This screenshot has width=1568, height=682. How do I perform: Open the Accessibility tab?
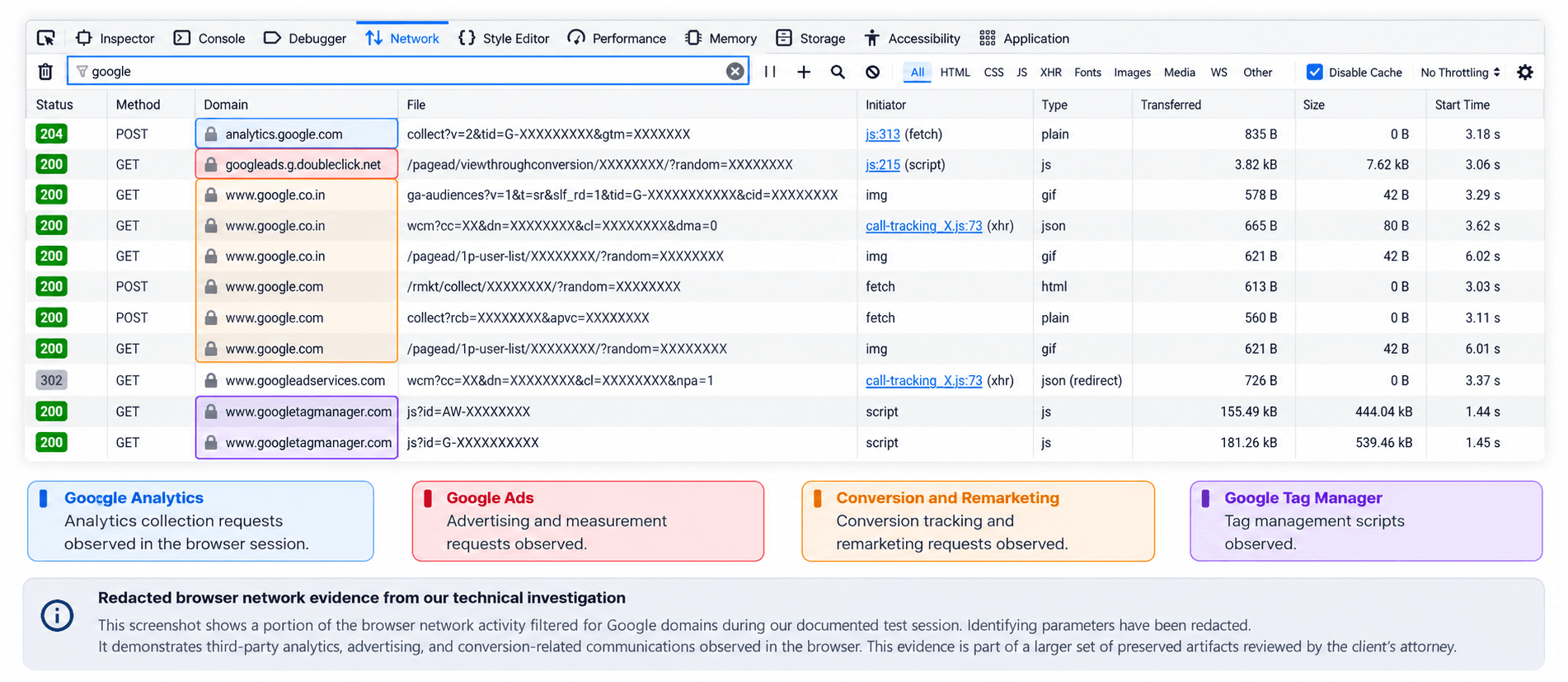point(912,38)
